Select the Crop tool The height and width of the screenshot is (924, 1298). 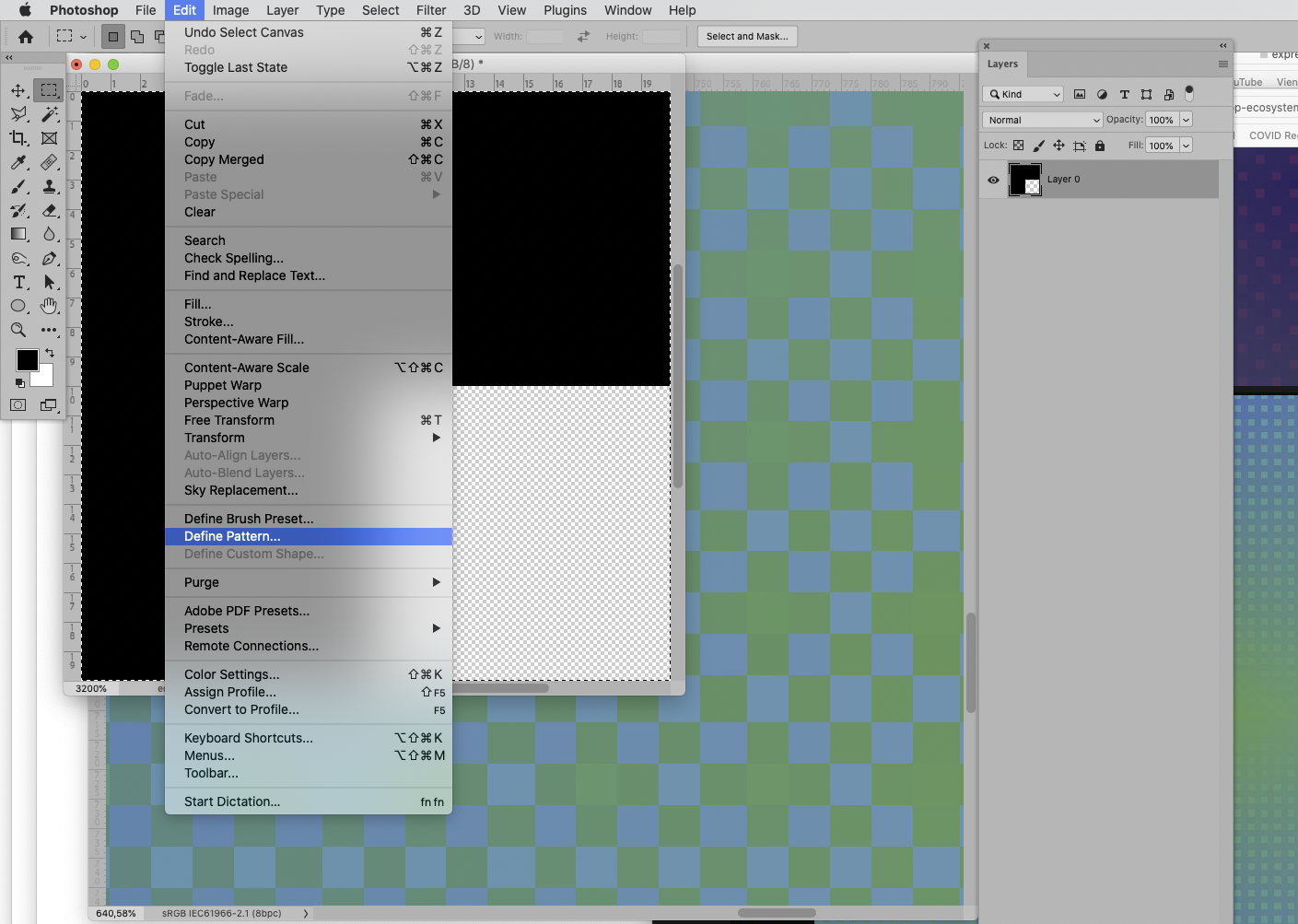[x=18, y=139]
